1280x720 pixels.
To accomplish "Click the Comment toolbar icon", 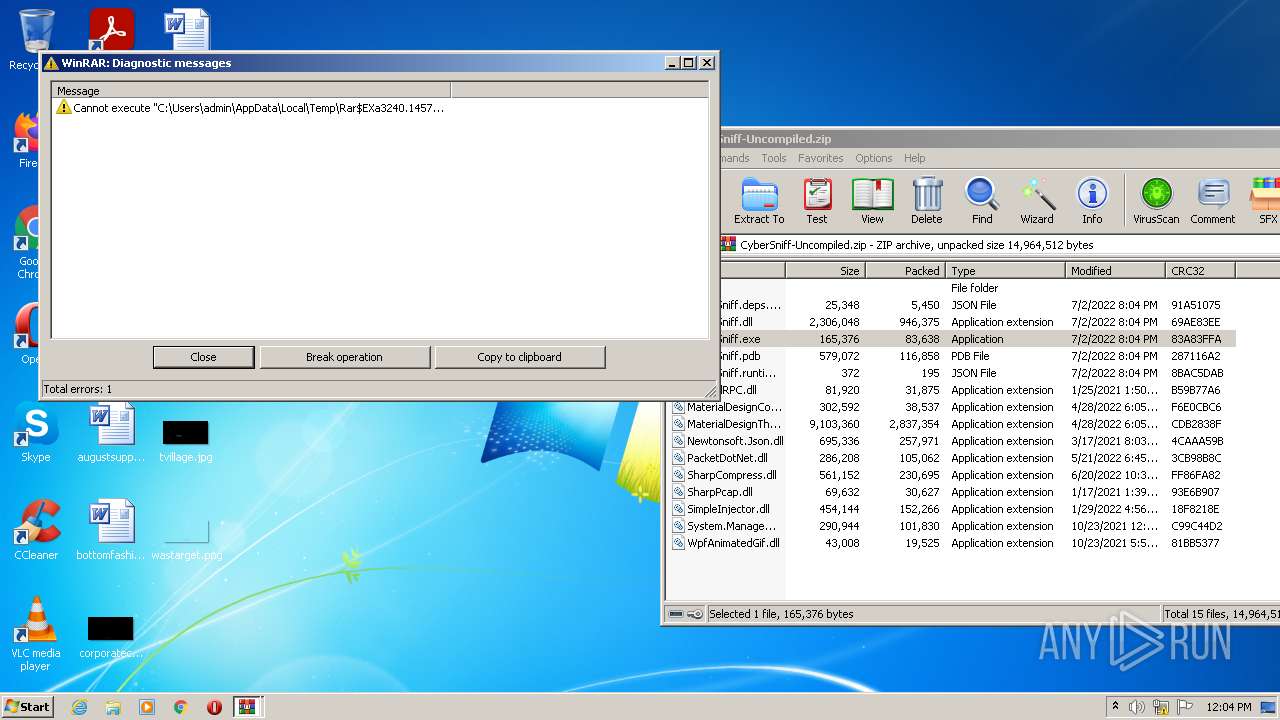I will click(x=1212, y=200).
